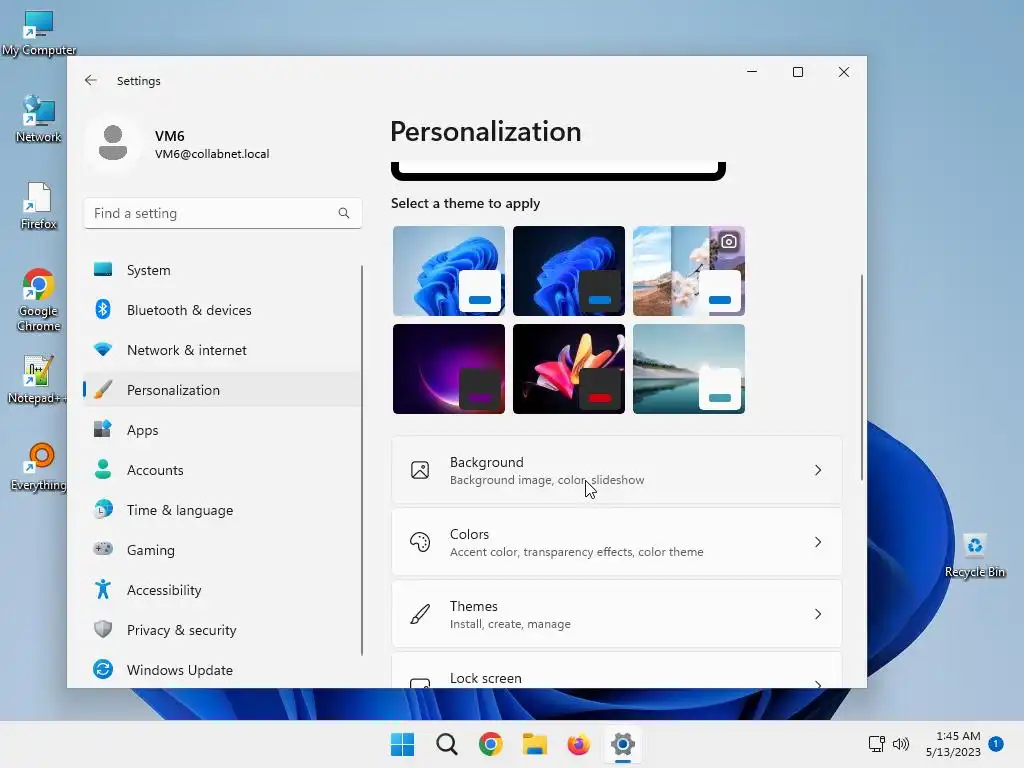Click the Apps icon in sidebar
1024x768 pixels.
point(103,430)
